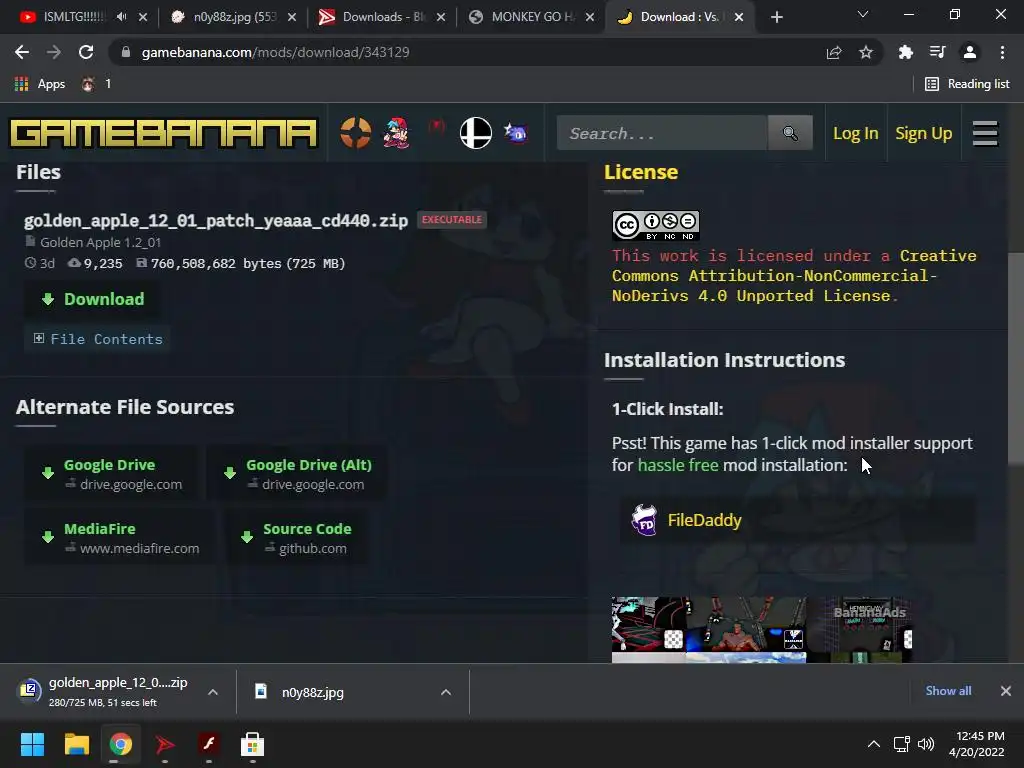Open a new browser tab
1024x768 pixels.
pos(776,17)
